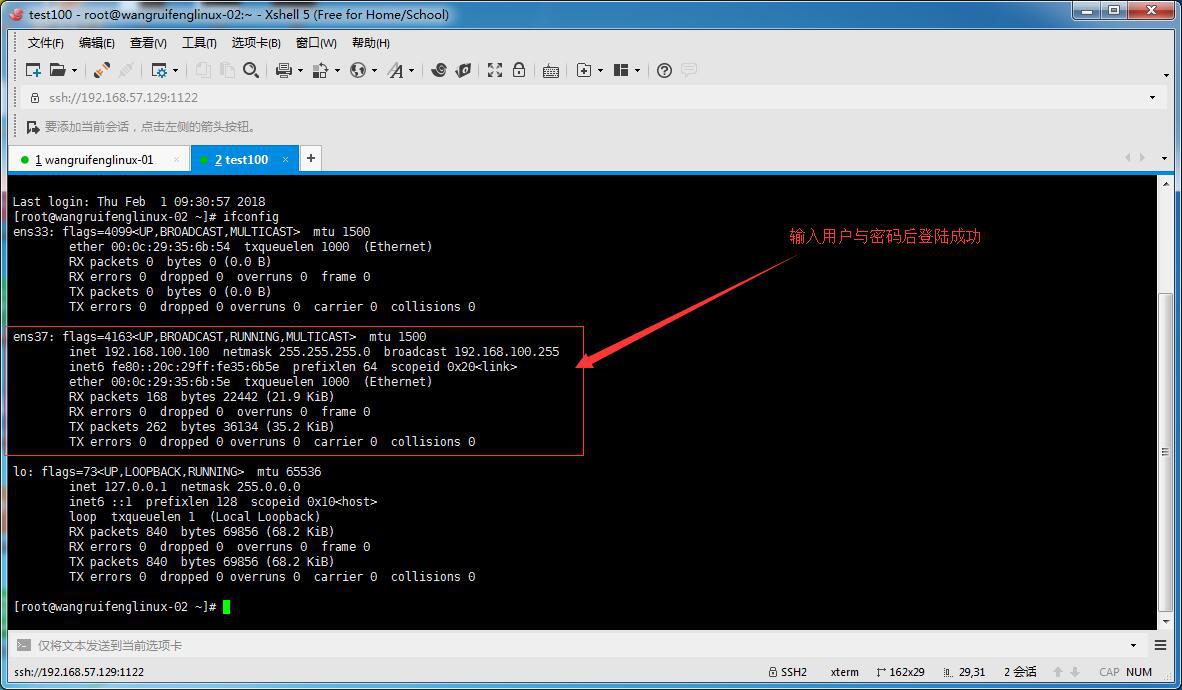This screenshot has height=690, width=1182.
Task: Expand the address bar dropdown arrow
Action: pyautogui.click(x=1152, y=97)
